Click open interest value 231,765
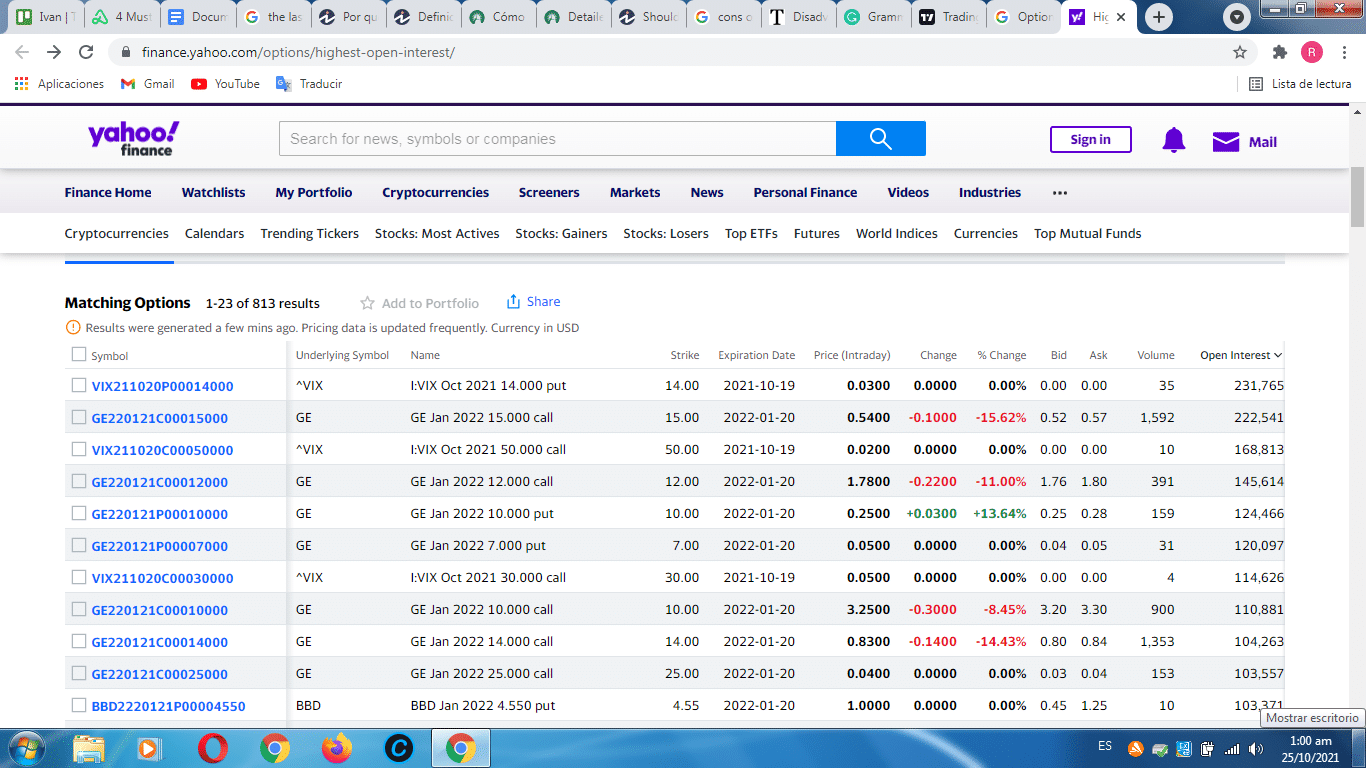 (1259, 385)
